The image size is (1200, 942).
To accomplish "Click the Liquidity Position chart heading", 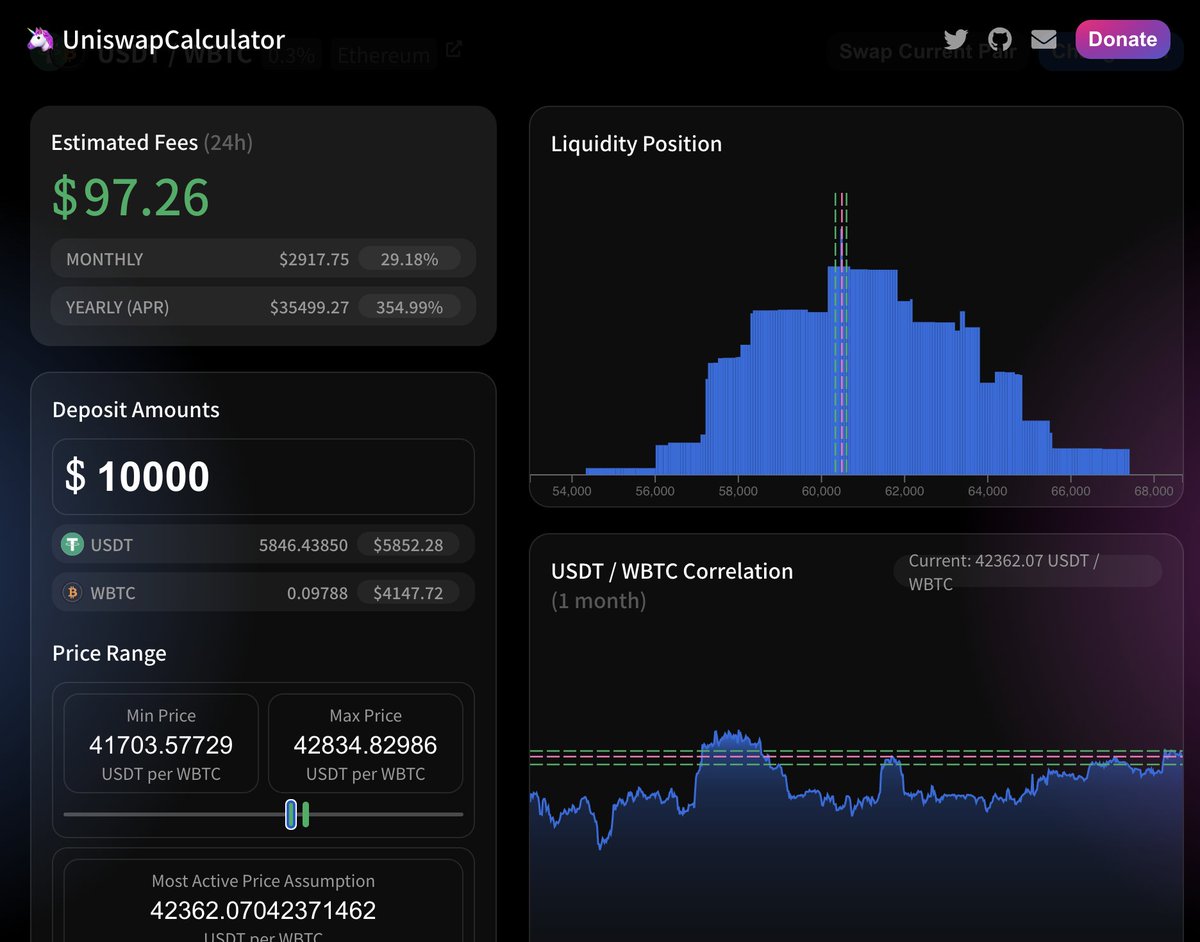I will tap(636, 144).
